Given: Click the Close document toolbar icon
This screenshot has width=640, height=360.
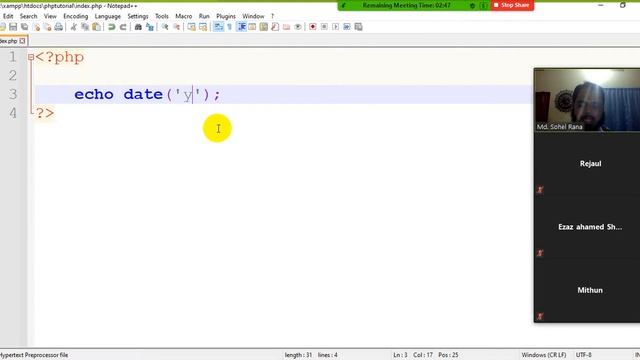Looking at the screenshot, I should pyautogui.click(x=36, y=27).
